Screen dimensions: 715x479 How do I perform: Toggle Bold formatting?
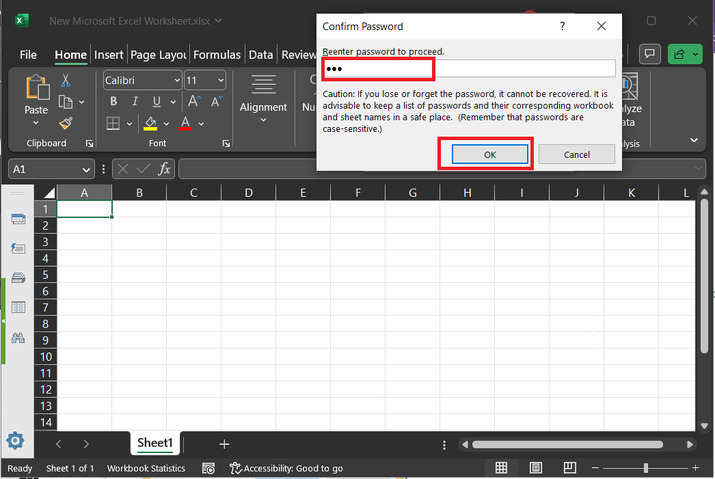tap(113, 101)
